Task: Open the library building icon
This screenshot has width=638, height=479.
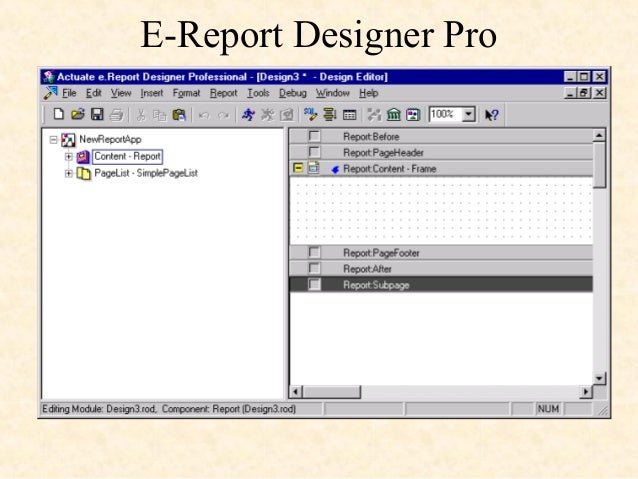Action: click(x=393, y=115)
